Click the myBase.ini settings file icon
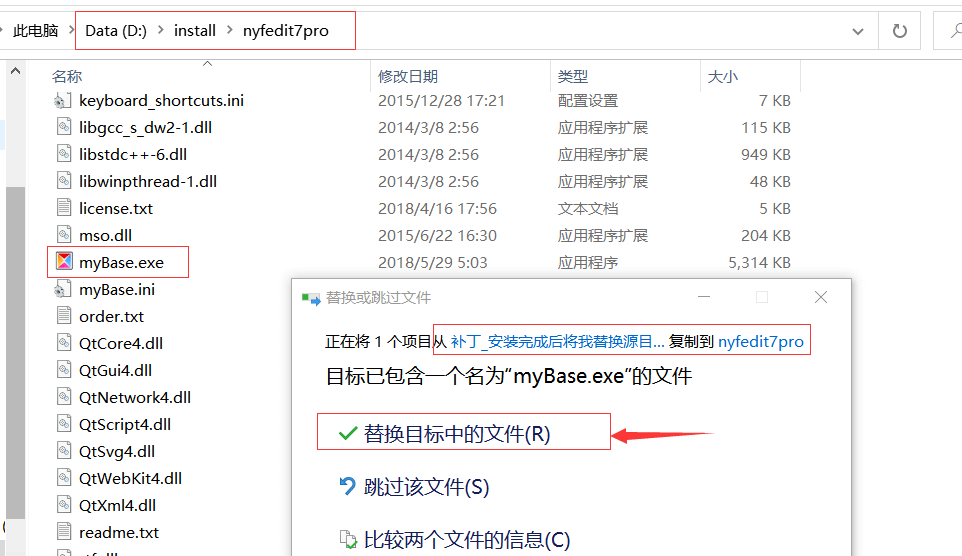 pyautogui.click(x=63, y=290)
